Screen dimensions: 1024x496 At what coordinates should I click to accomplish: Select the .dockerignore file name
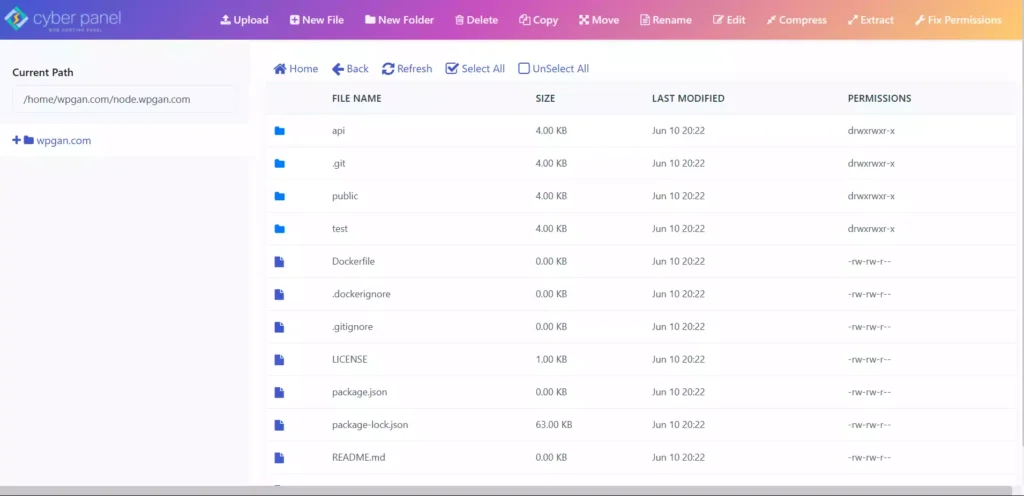click(x=361, y=294)
